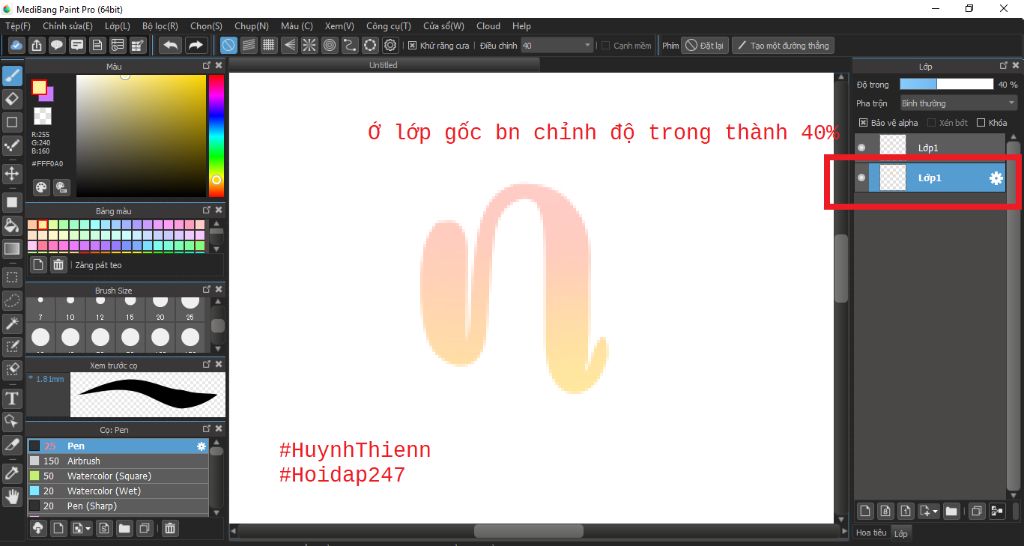Select the Magic Wand tool
The height and width of the screenshot is (546, 1024).
coord(12,323)
